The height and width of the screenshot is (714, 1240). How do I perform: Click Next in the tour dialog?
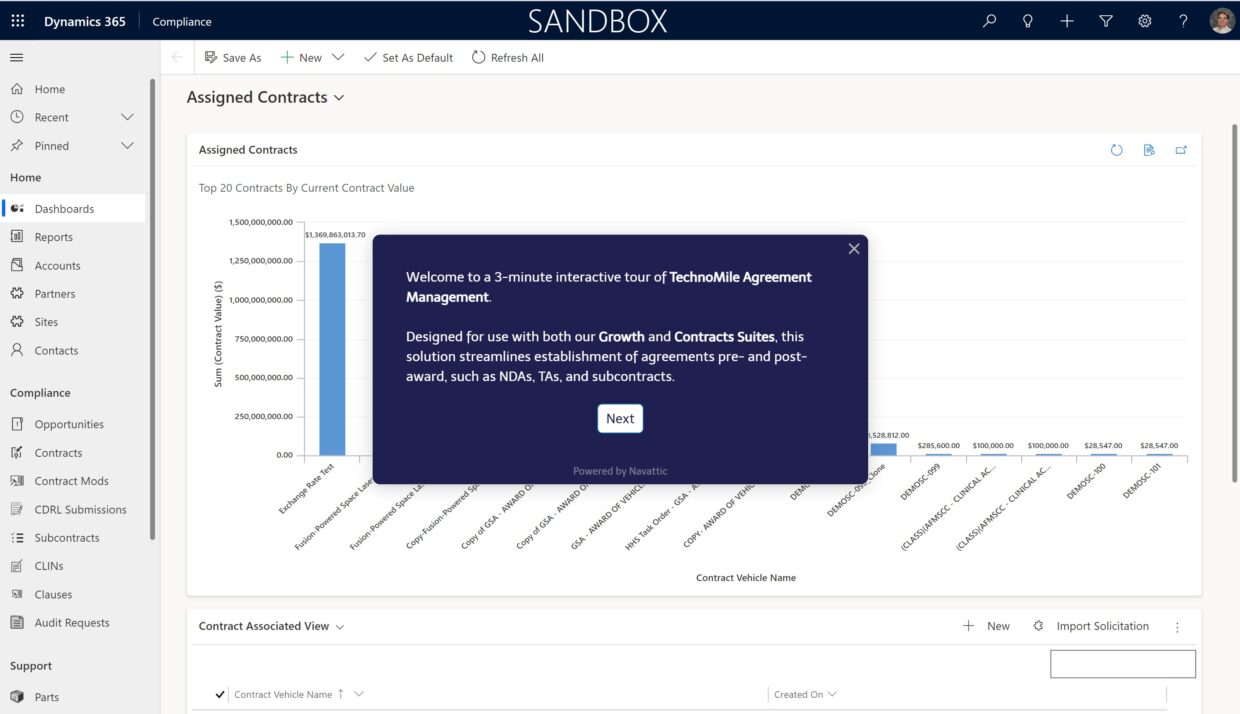(620, 419)
